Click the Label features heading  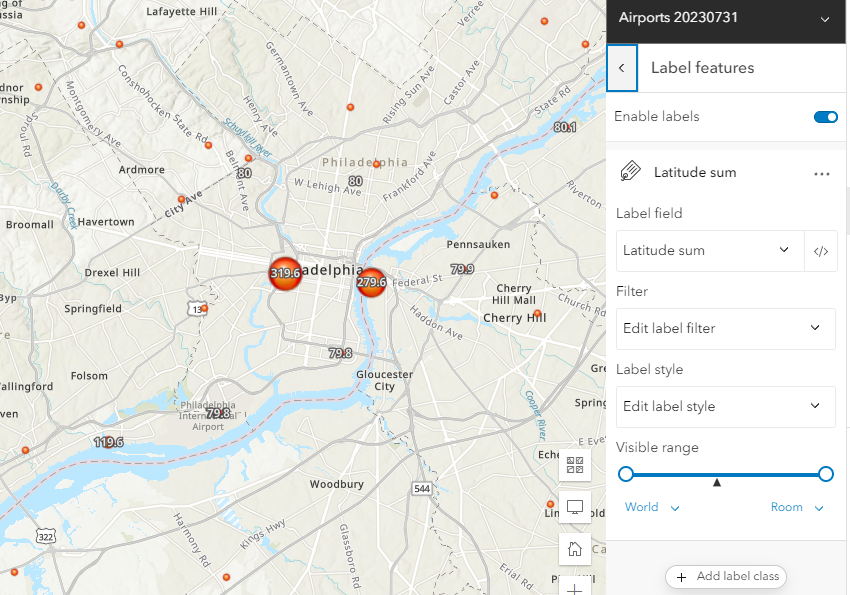click(x=703, y=68)
